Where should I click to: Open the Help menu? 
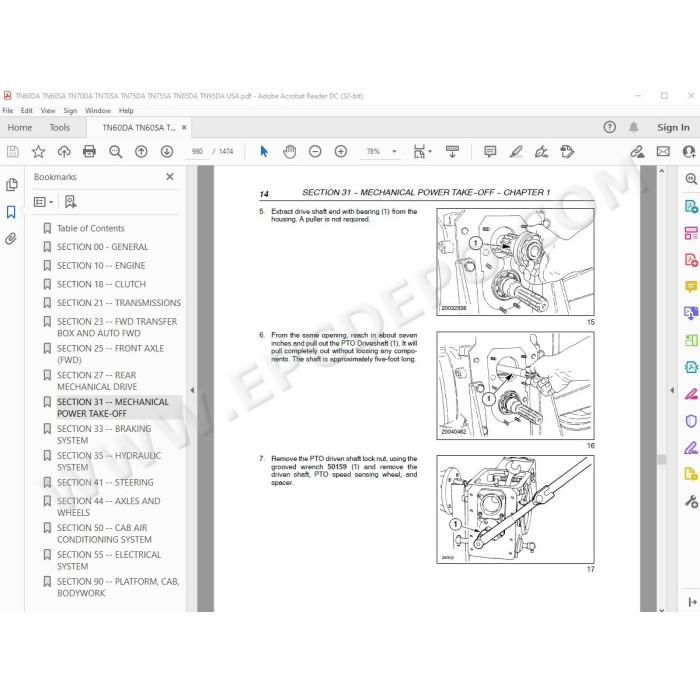coord(126,110)
